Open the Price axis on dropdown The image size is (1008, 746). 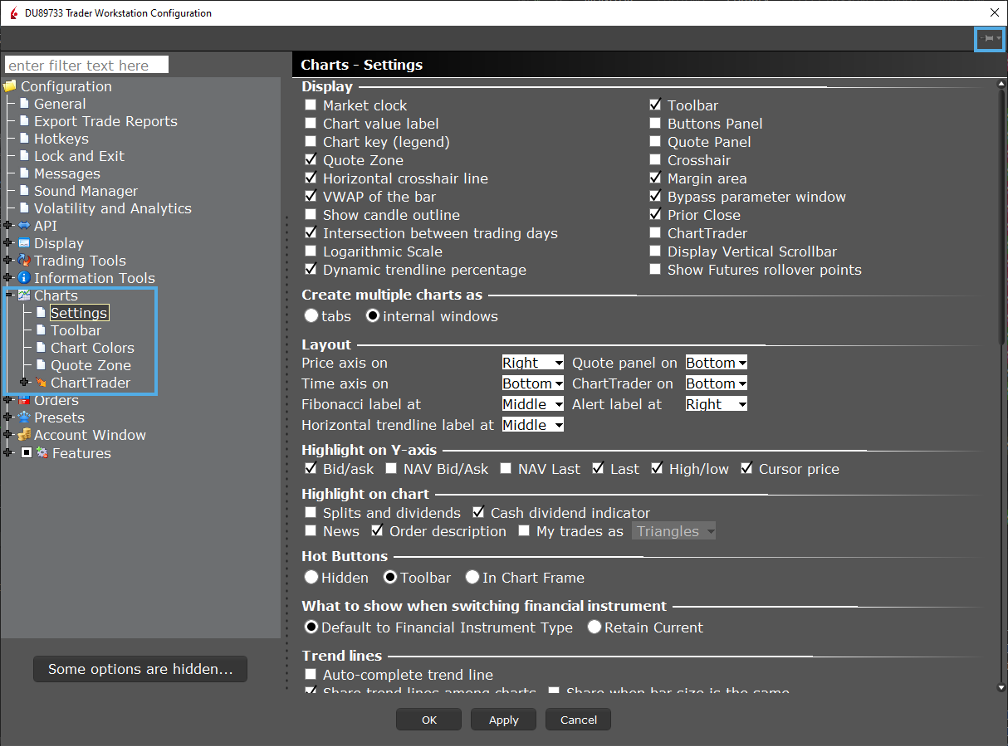[x=532, y=363]
